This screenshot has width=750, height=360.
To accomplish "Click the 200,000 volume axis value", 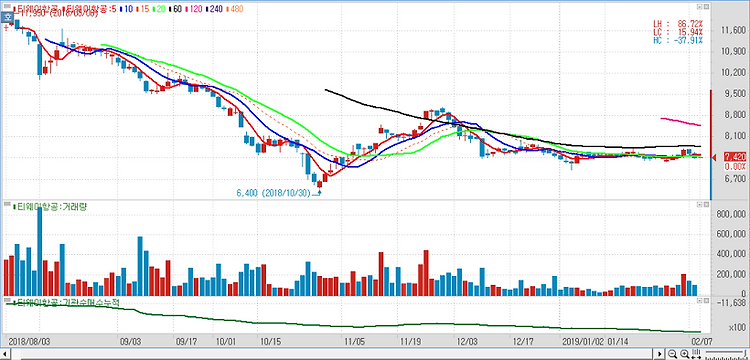I will tap(732, 274).
